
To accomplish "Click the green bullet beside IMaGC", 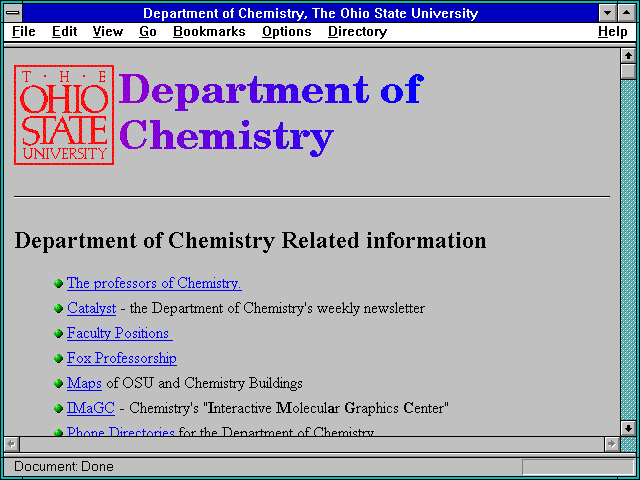I will [x=58, y=409].
